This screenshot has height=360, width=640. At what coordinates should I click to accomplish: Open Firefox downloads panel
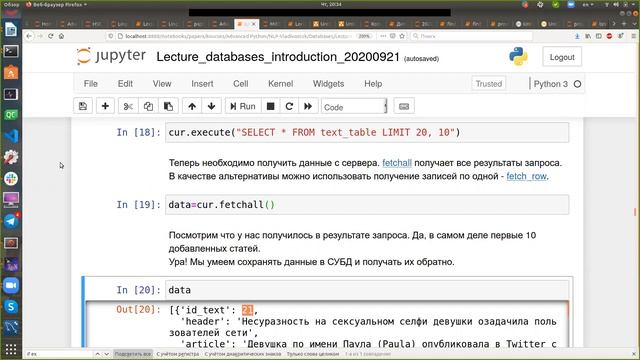[x=577, y=36]
